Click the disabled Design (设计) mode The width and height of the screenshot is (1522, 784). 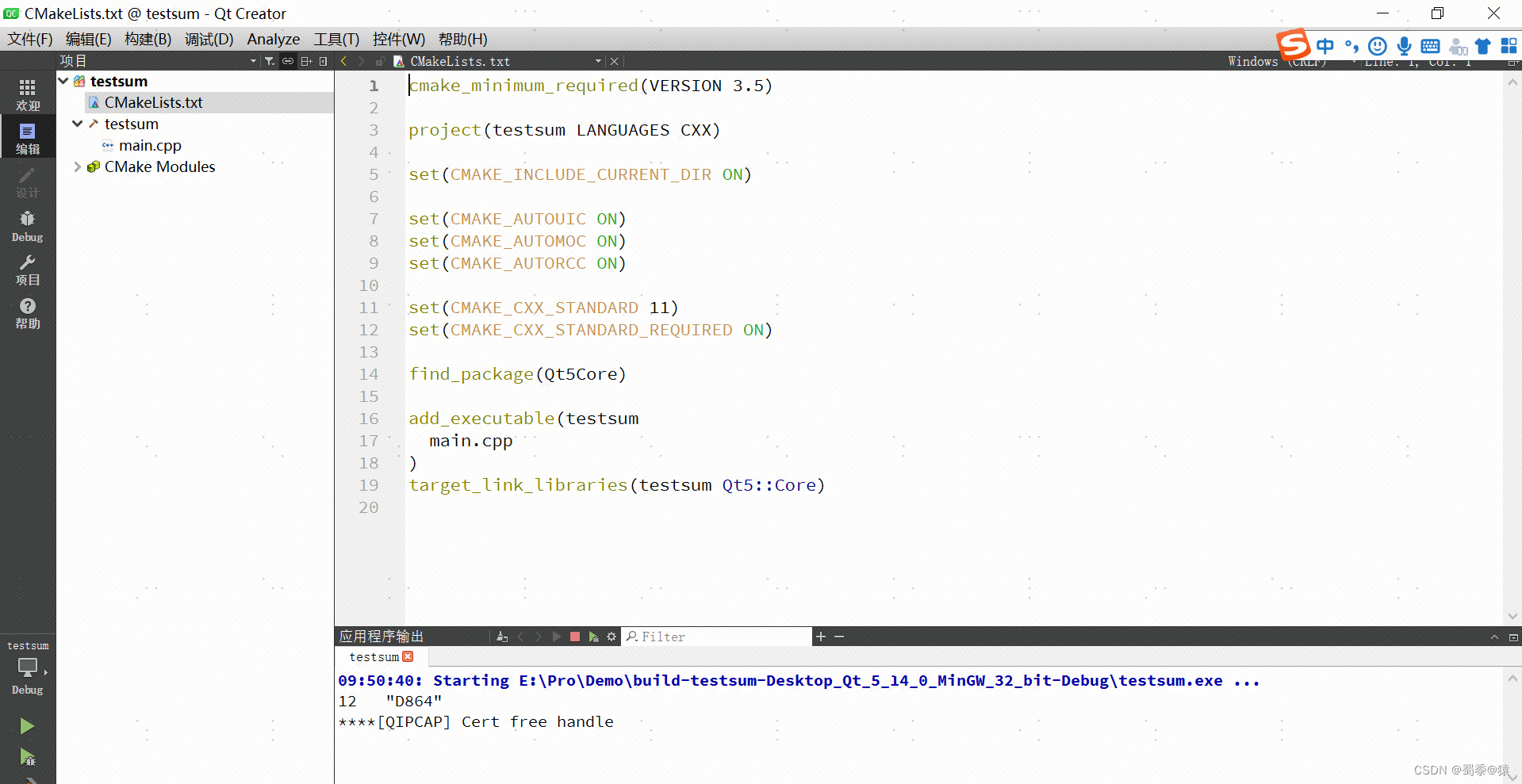(x=28, y=182)
